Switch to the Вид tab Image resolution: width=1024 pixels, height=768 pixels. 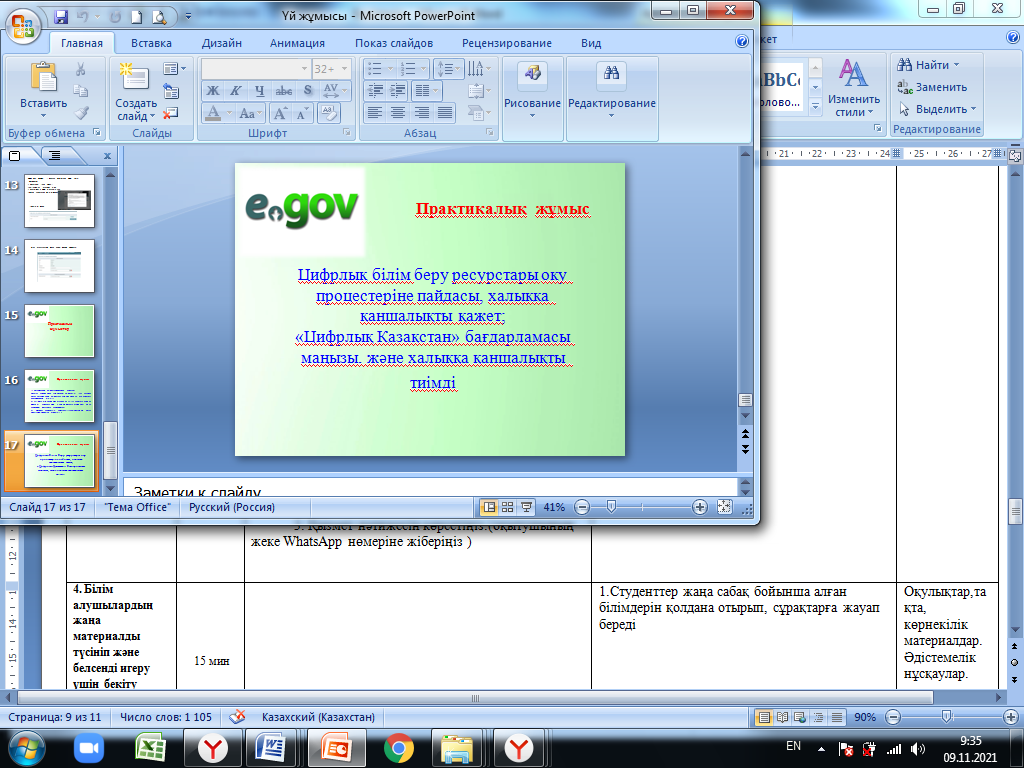(x=591, y=43)
